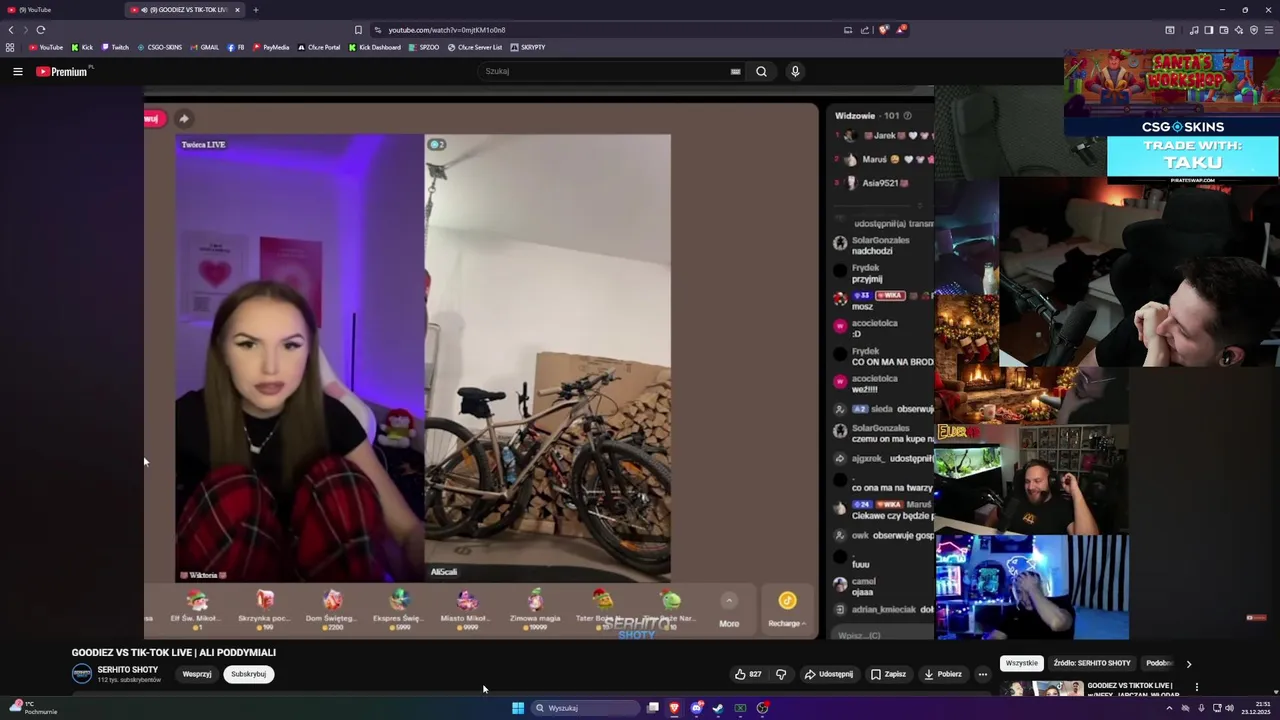Bookmark this page from the address bar
This screenshot has width=1280, height=720.
point(358,30)
